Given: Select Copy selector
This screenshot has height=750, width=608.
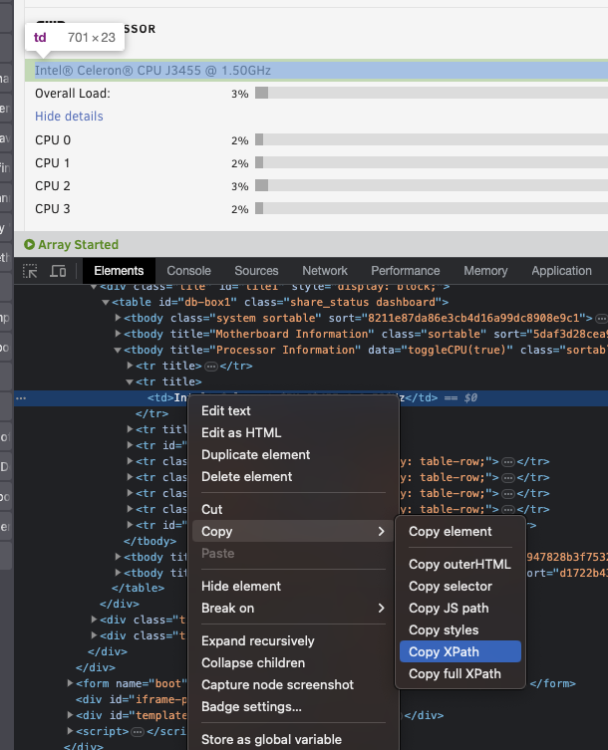Looking at the screenshot, I should pos(460,586).
